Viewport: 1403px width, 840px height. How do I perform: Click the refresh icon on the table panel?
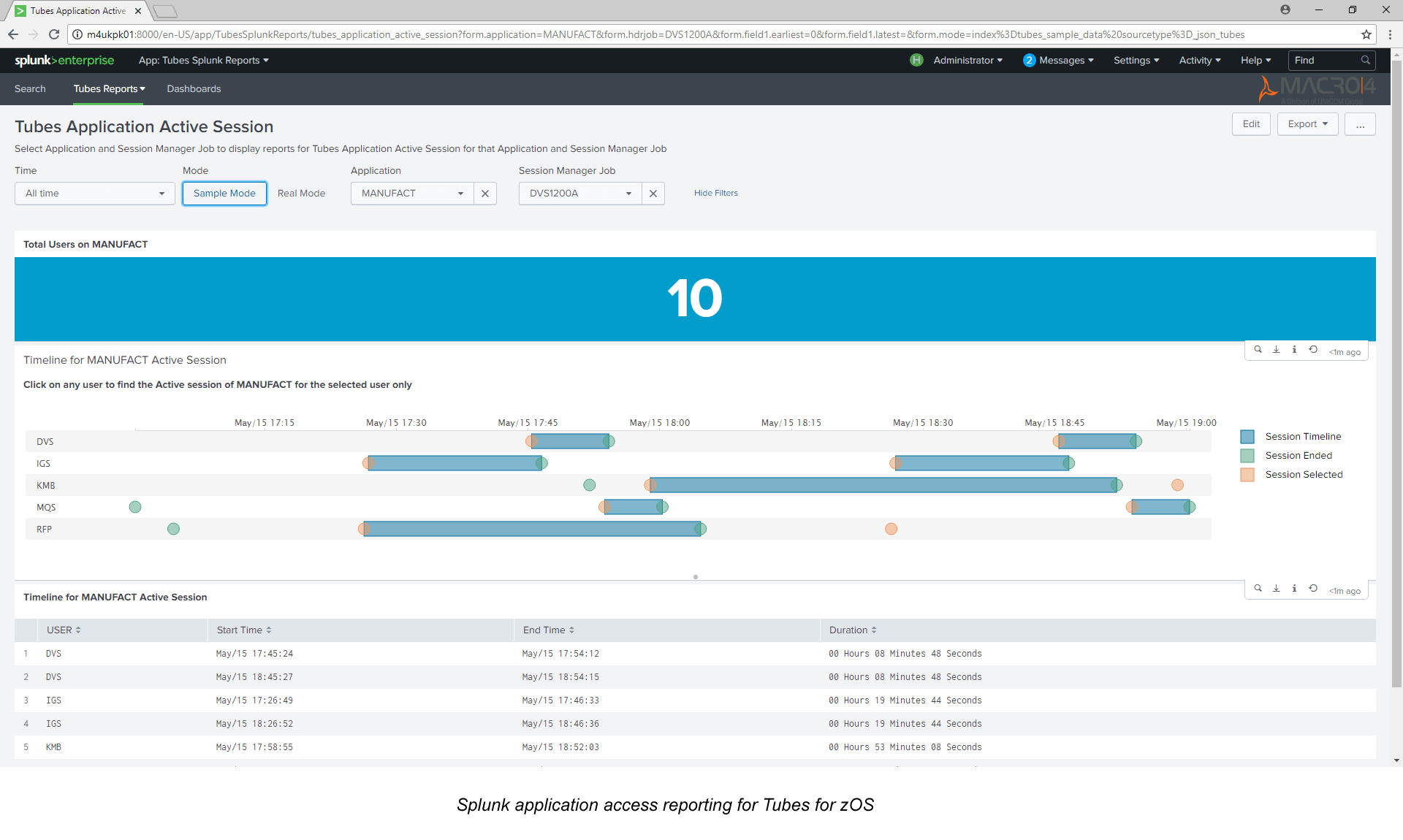[1312, 589]
